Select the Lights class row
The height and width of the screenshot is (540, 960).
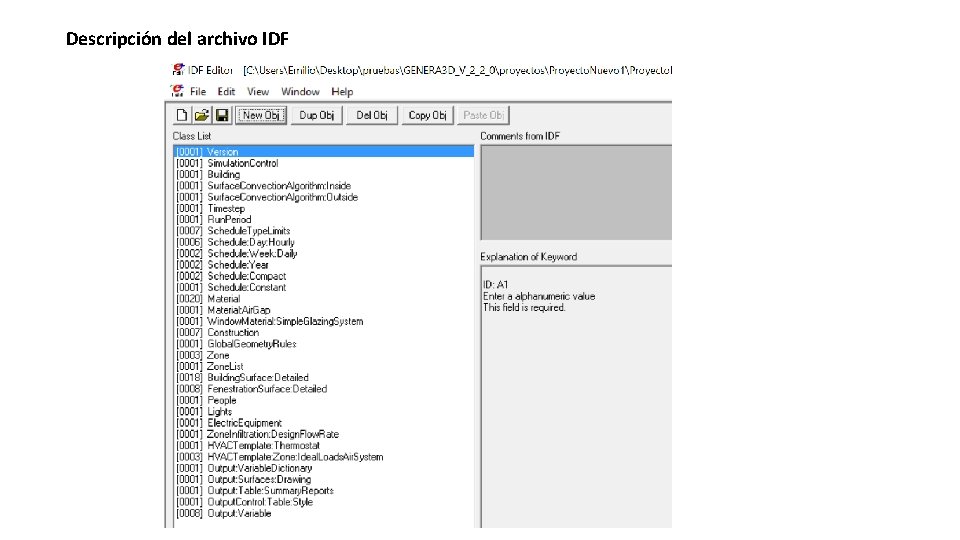(x=324, y=411)
